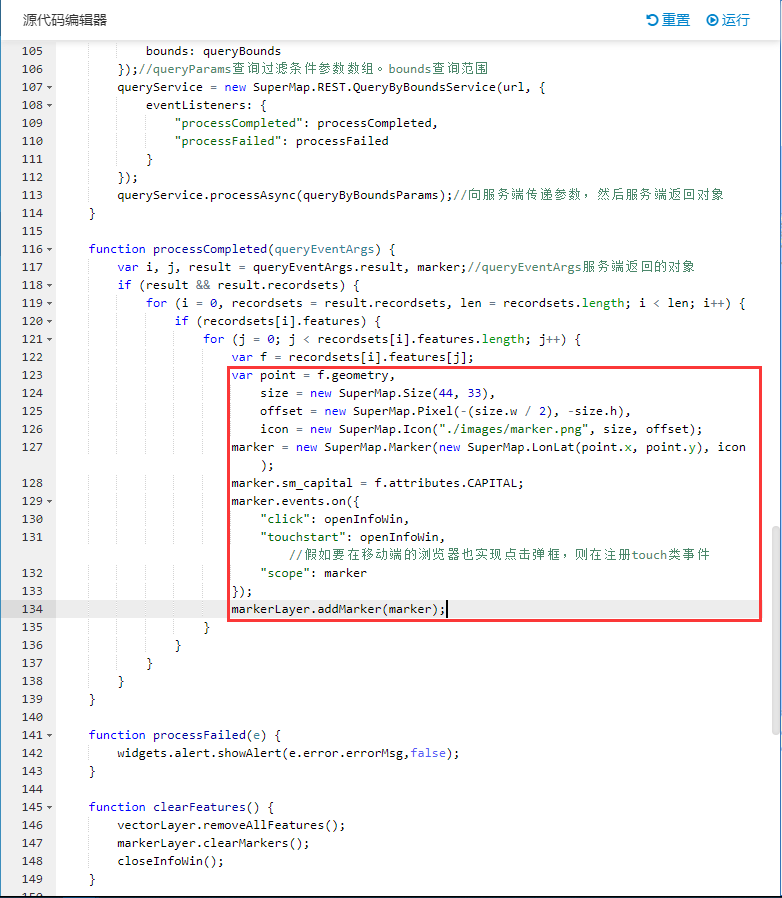
Task: Click line number 105 in gutter
Action: (x=32, y=51)
